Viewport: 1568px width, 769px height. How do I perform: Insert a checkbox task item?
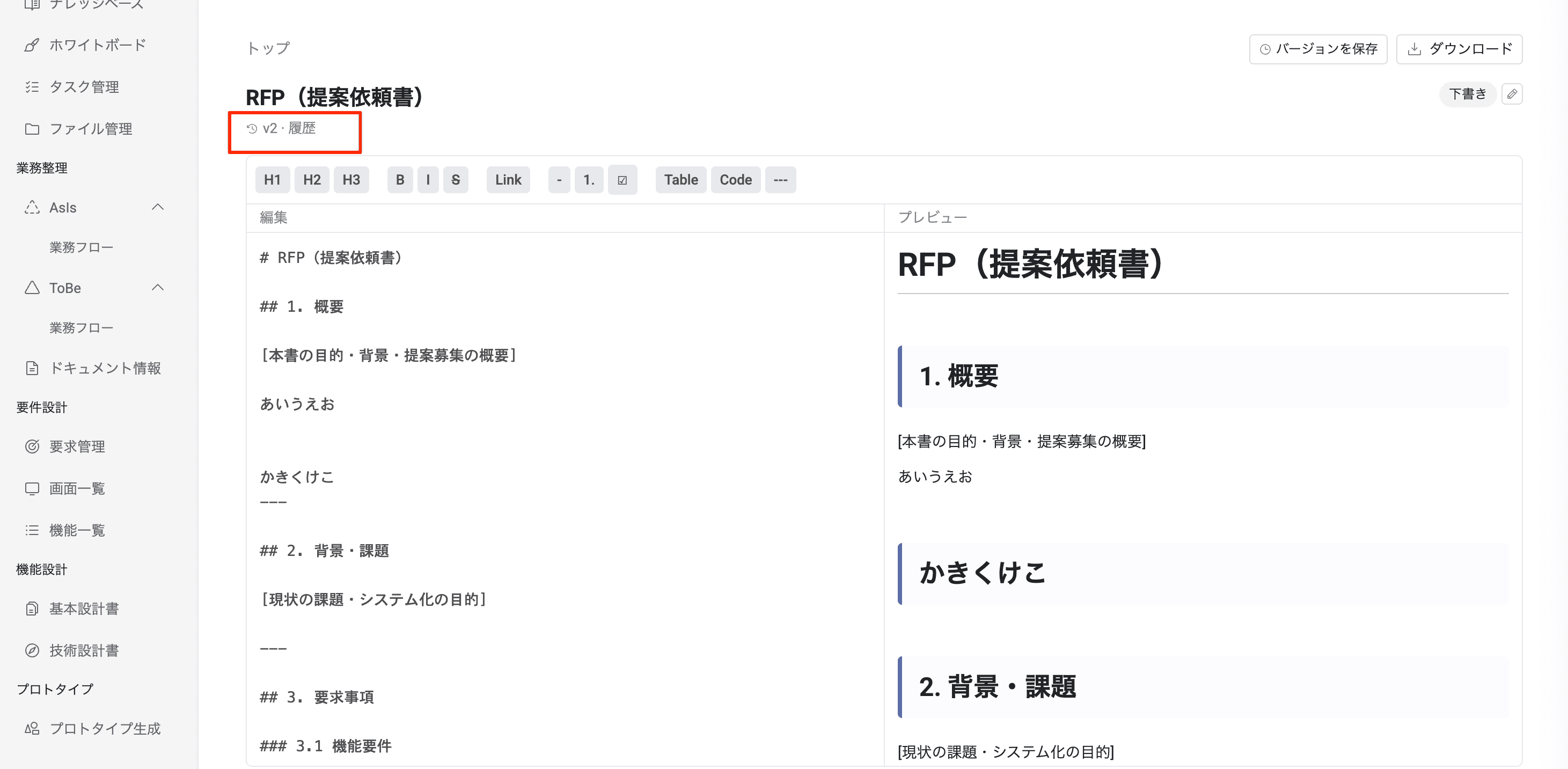tap(622, 180)
